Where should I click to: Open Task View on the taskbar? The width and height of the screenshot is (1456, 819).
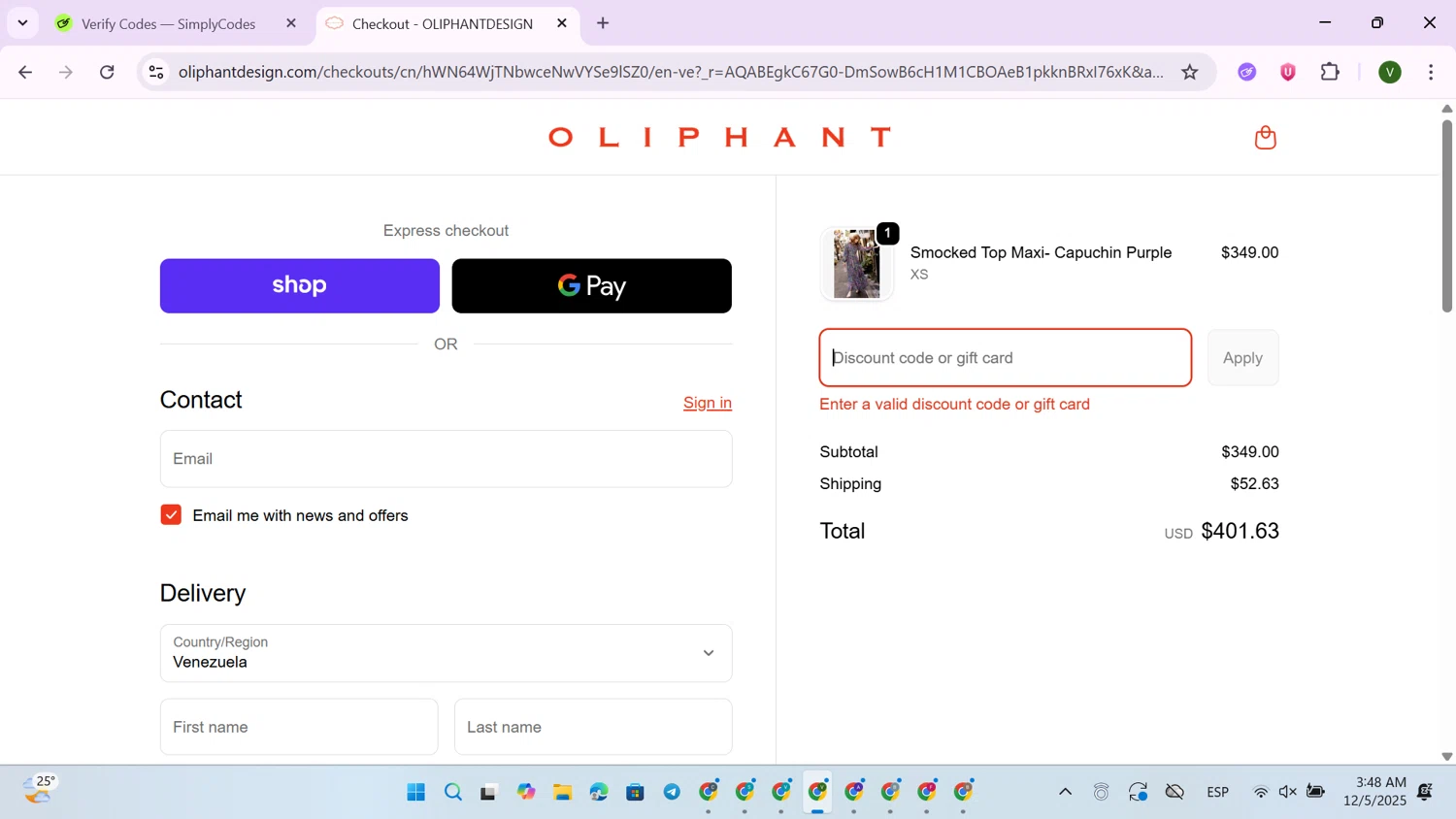(x=489, y=792)
